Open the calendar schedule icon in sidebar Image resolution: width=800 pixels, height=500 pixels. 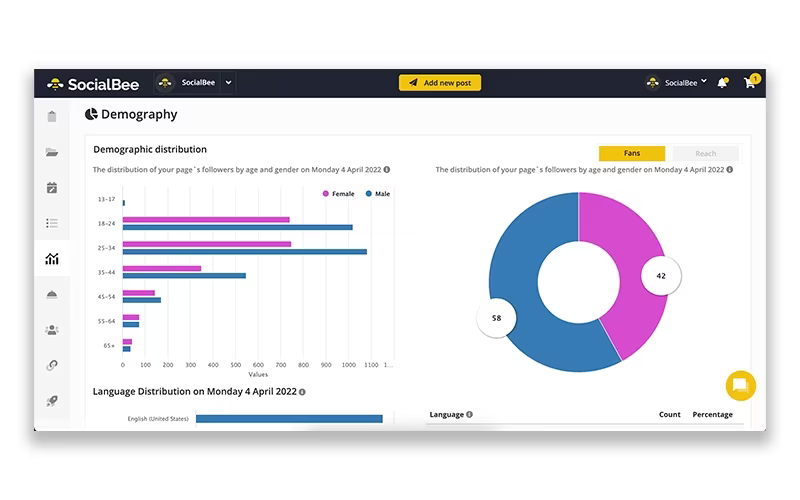point(52,187)
